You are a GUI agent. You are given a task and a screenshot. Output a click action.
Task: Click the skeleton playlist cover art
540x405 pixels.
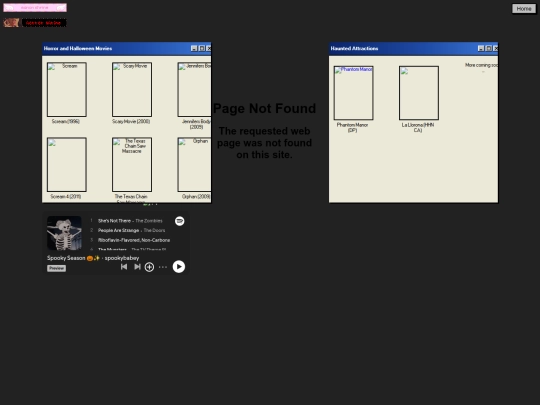[x=64, y=233]
